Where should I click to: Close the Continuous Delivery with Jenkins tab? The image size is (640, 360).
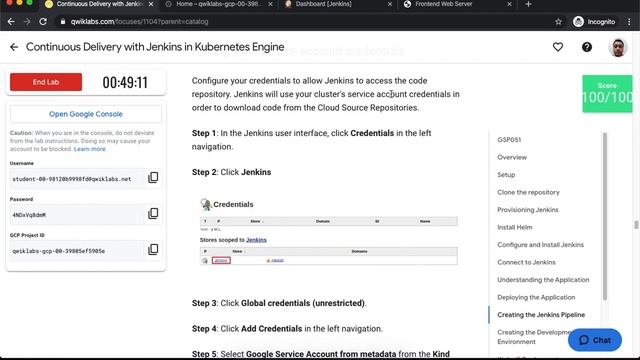pyautogui.click(x=151, y=4)
